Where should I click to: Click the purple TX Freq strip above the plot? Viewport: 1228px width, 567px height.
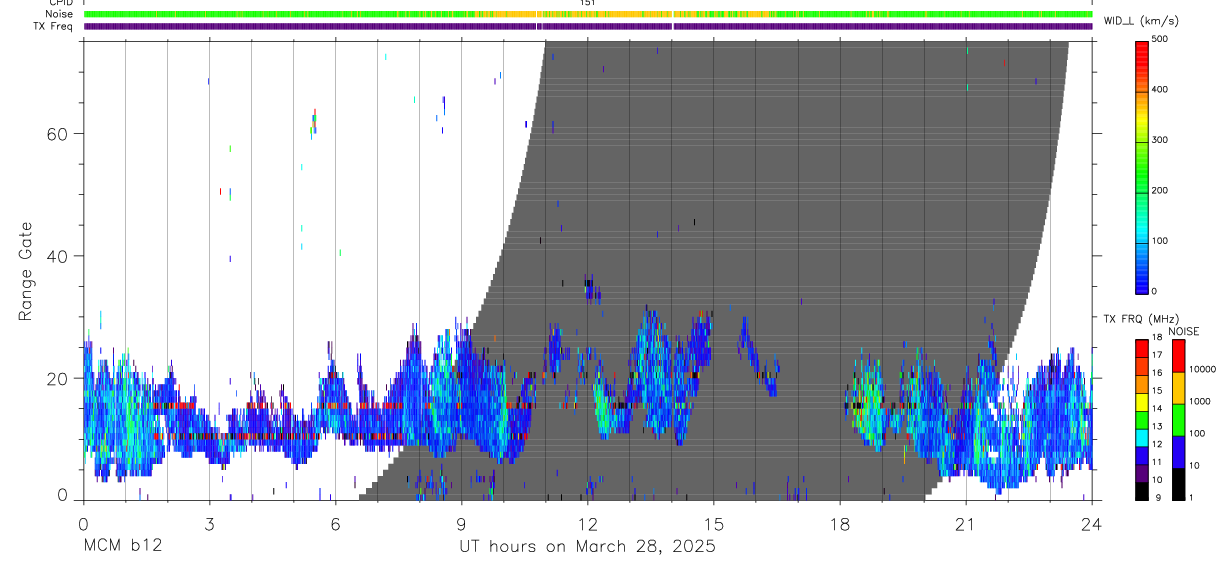click(x=588, y=27)
